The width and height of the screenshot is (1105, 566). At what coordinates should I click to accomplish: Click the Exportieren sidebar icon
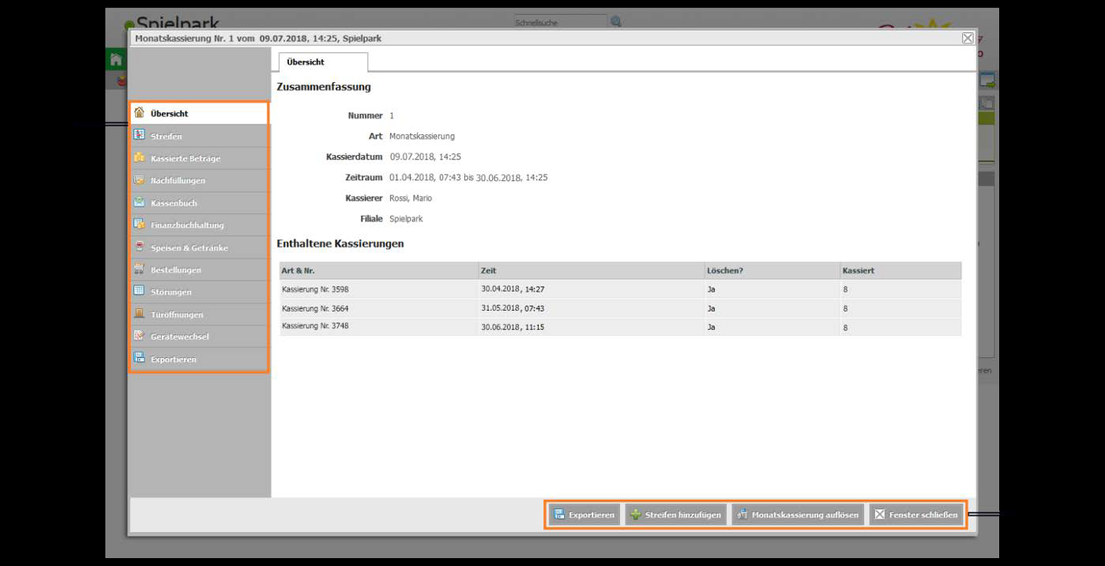pyautogui.click(x=140, y=359)
